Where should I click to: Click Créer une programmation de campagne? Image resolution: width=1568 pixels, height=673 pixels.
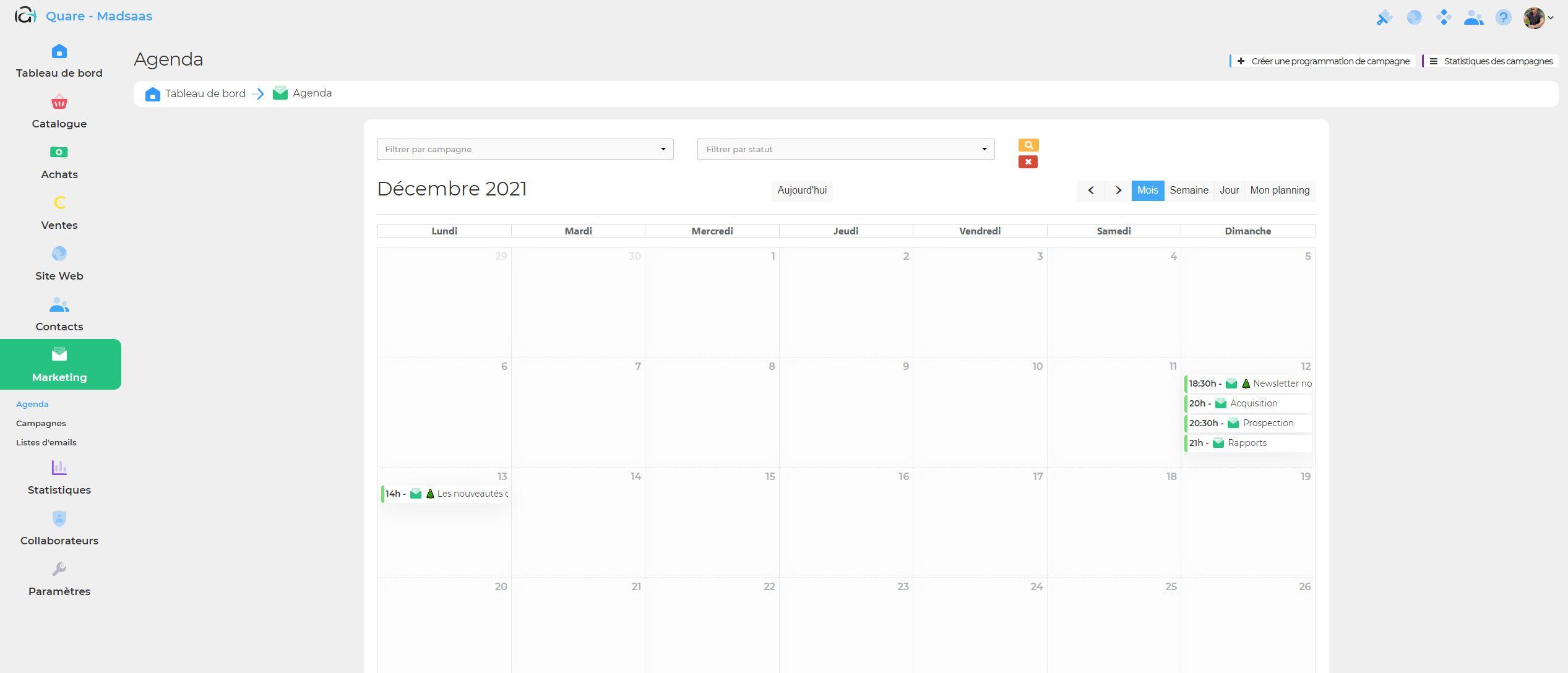(1323, 61)
